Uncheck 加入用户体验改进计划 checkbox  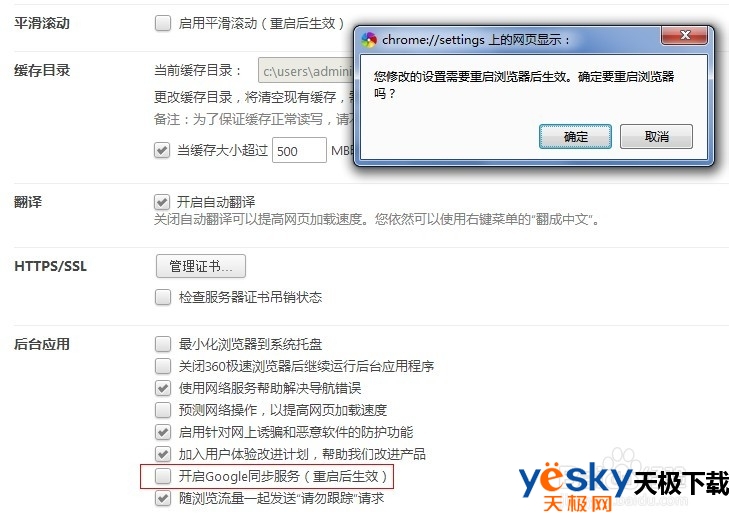click(163, 454)
